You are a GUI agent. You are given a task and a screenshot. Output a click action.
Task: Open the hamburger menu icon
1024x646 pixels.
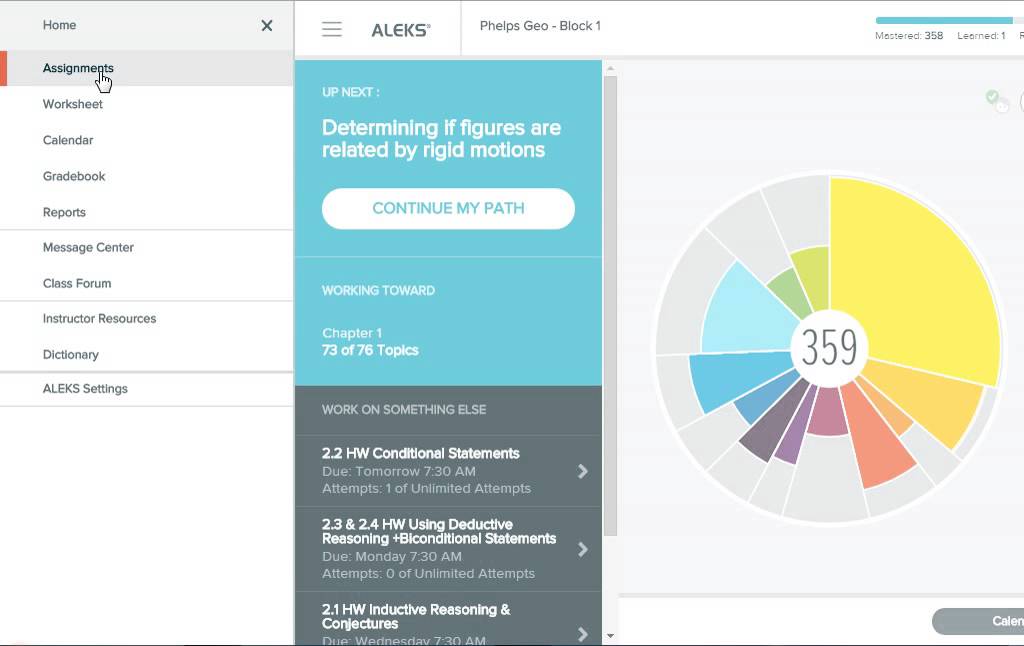click(332, 29)
